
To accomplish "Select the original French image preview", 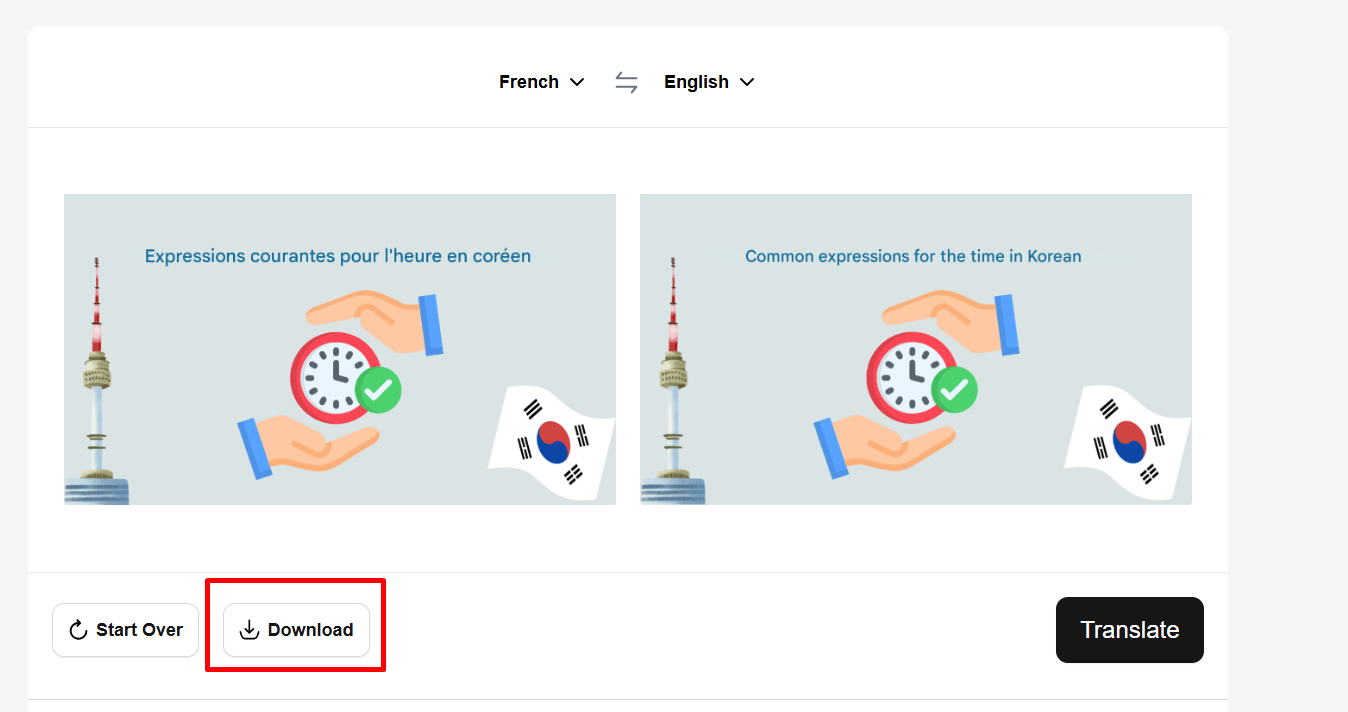I will tap(340, 349).
